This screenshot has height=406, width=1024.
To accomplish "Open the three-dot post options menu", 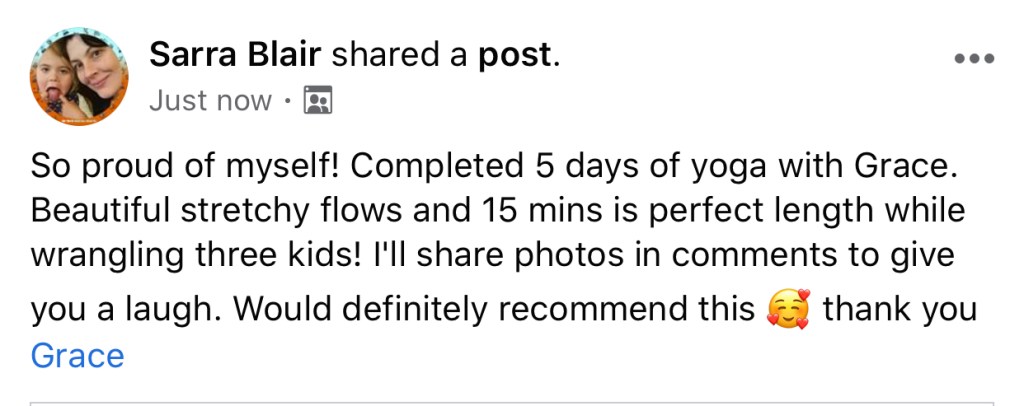I will pyautogui.click(x=974, y=58).
